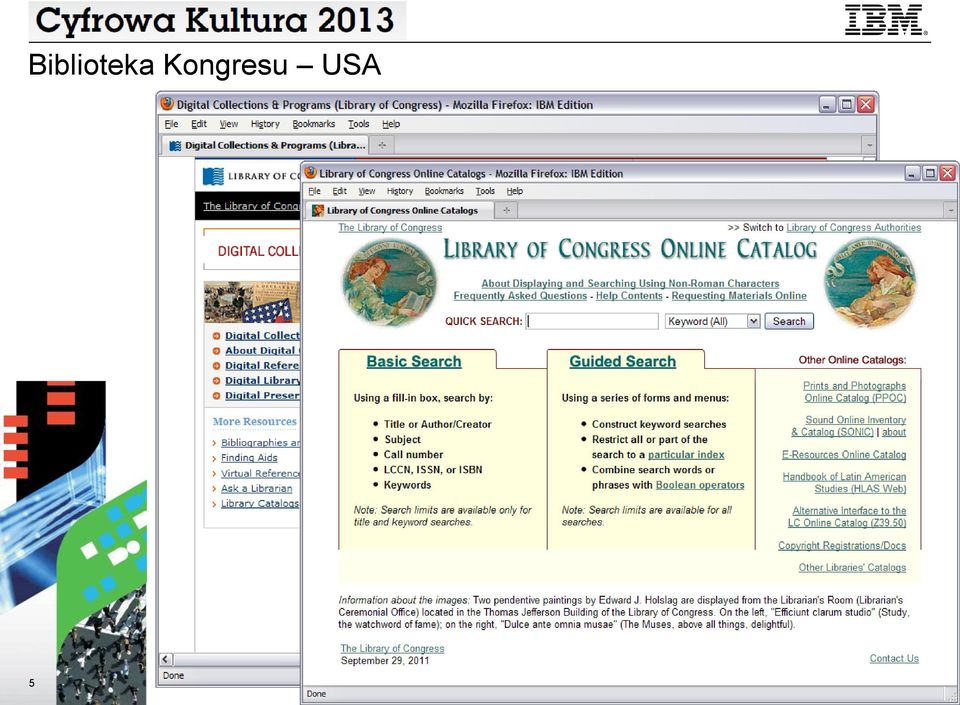
Task: Open Frequently Asked Questions link
Action: pos(520,296)
